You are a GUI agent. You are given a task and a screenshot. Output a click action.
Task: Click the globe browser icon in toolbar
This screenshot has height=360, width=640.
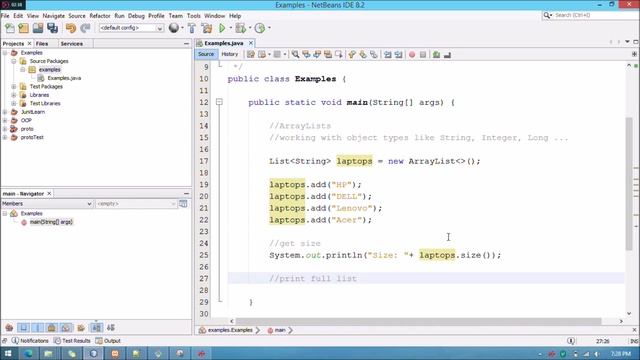pyautogui.click(x=174, y=28)
